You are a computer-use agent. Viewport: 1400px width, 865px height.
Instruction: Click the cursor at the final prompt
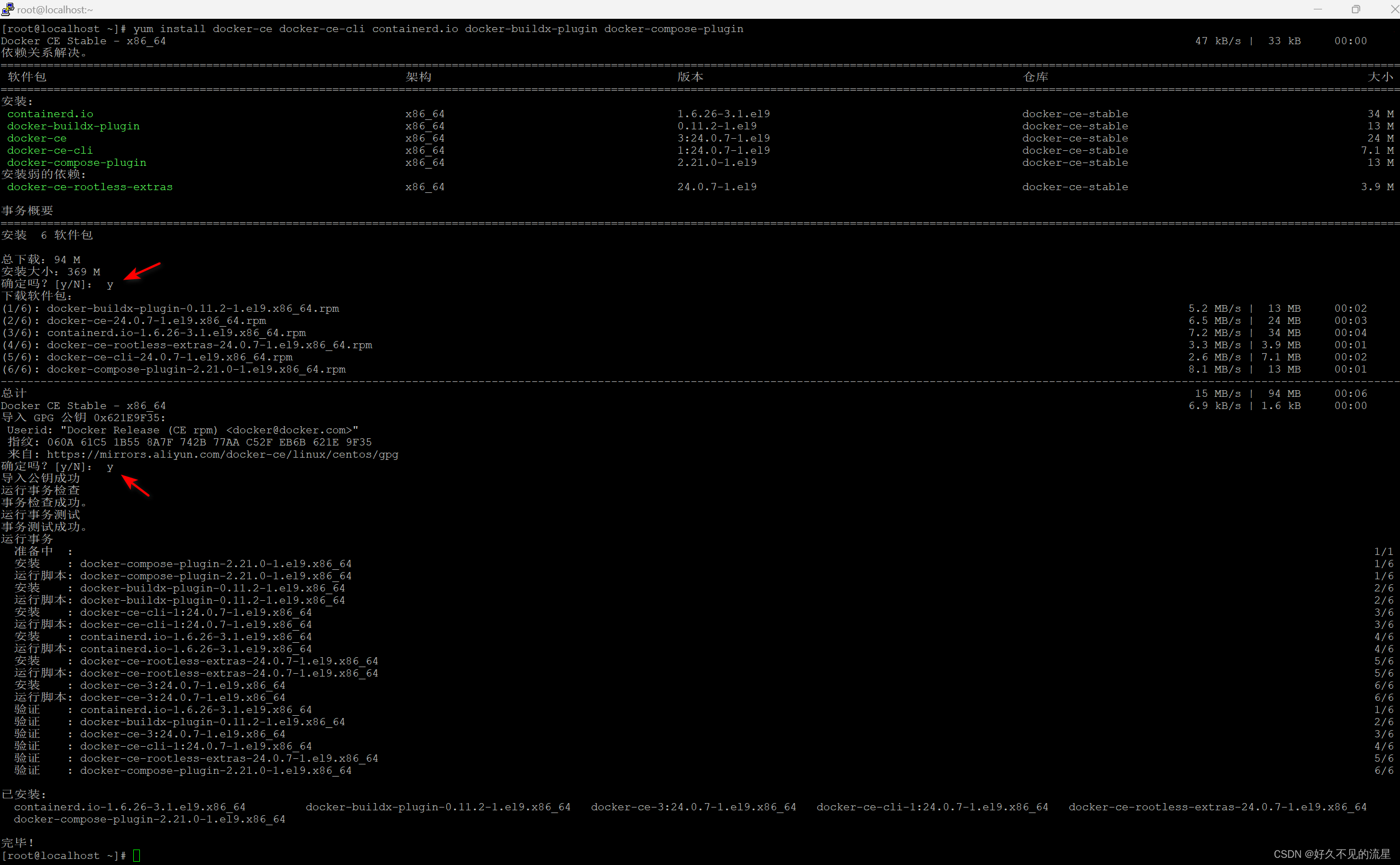136,855
